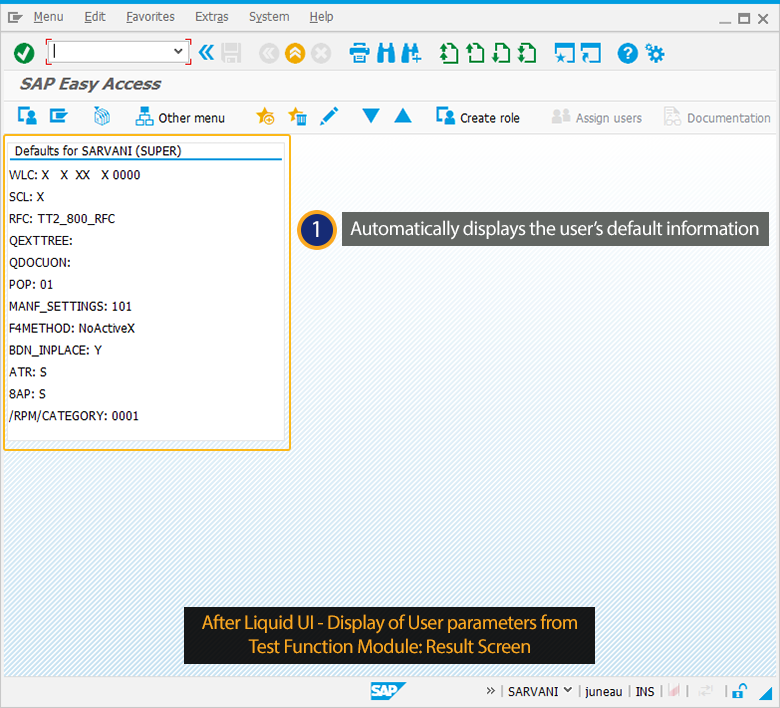Click the Delete Favorites star-trash icon

click(x=297, y=117)
